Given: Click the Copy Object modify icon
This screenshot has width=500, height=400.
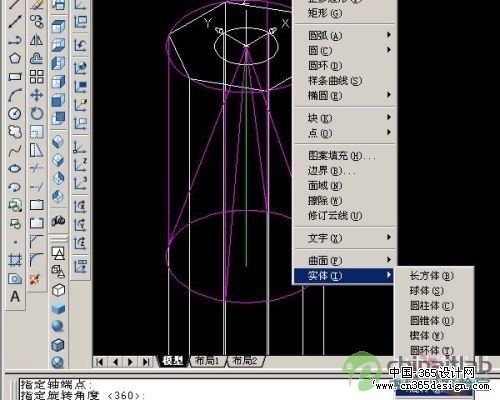Looking at the screenshot, I should [36, 21].
